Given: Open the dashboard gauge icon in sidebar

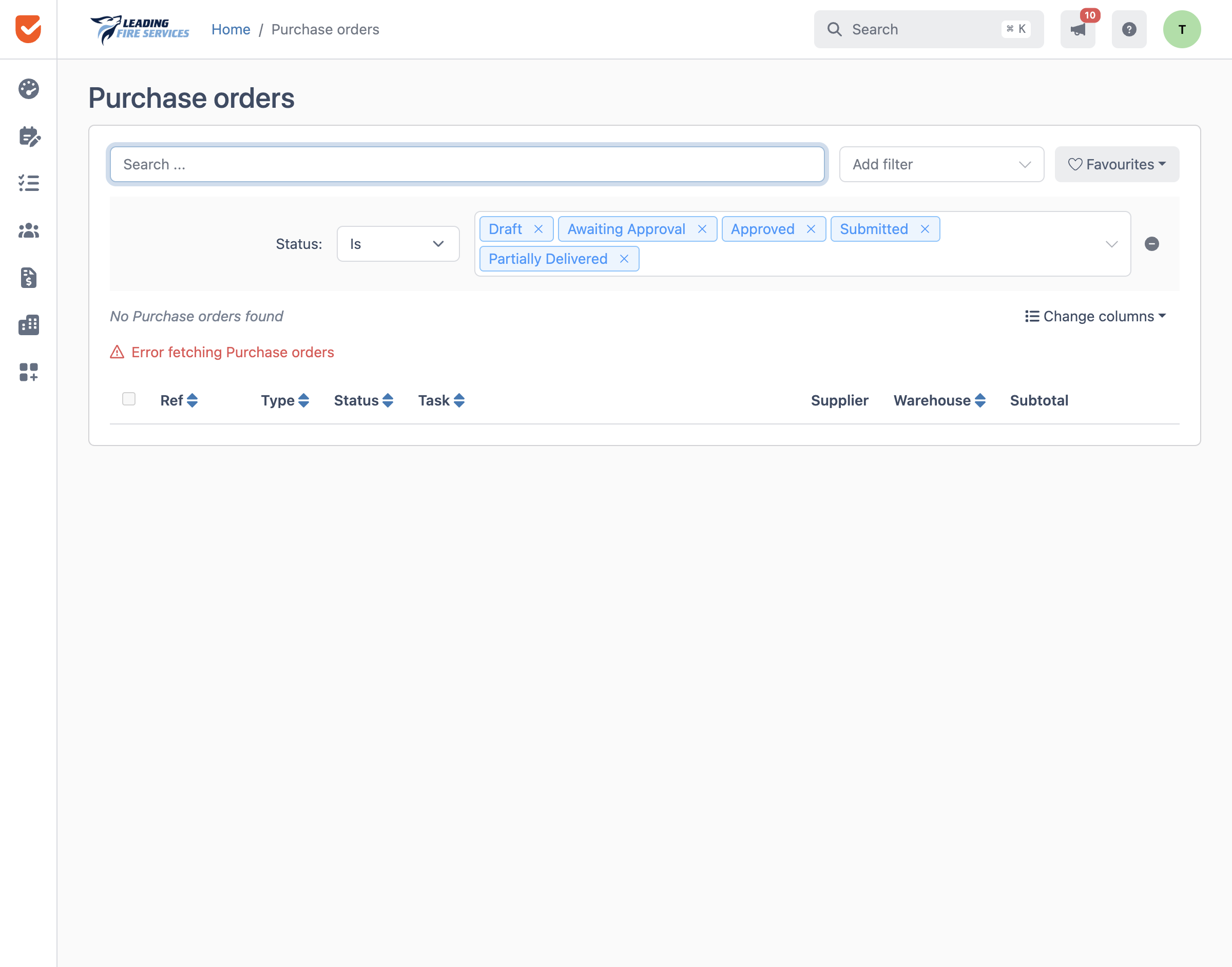Looking at the screenshot, I should [28, 89].
